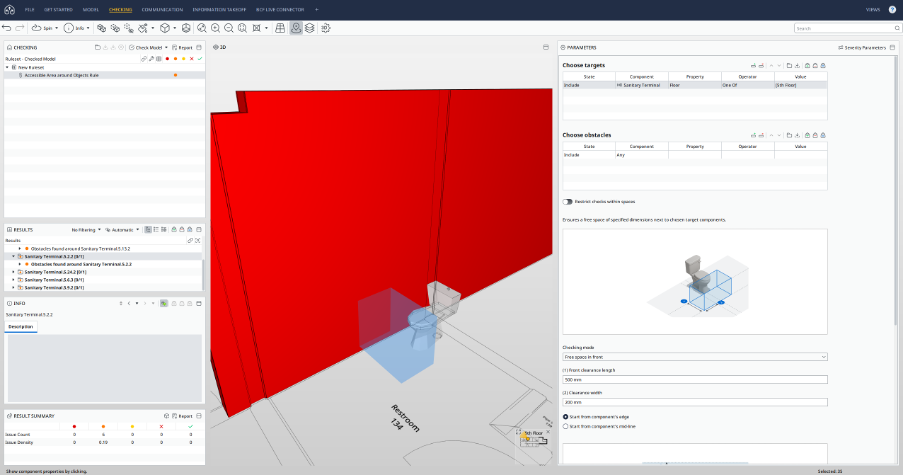Switch to the Model tab
The height and width of the screenshot is (476, 904).
tap(91, 9)
